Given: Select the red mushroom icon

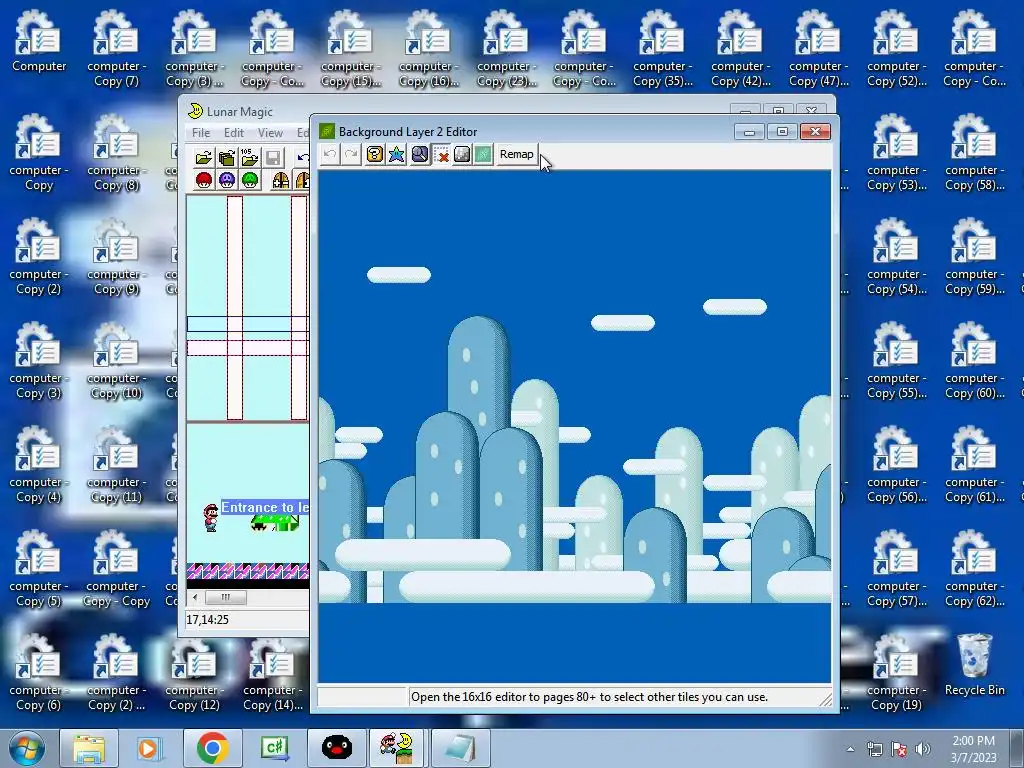Looking at the screenshot, I should 204,180.
